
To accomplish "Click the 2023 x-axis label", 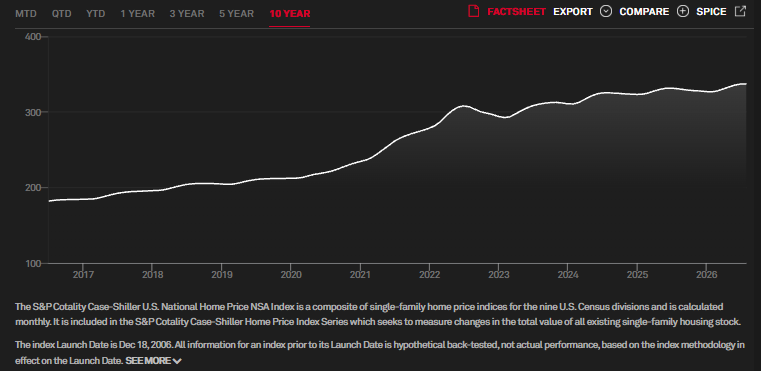I will (498, 275).
